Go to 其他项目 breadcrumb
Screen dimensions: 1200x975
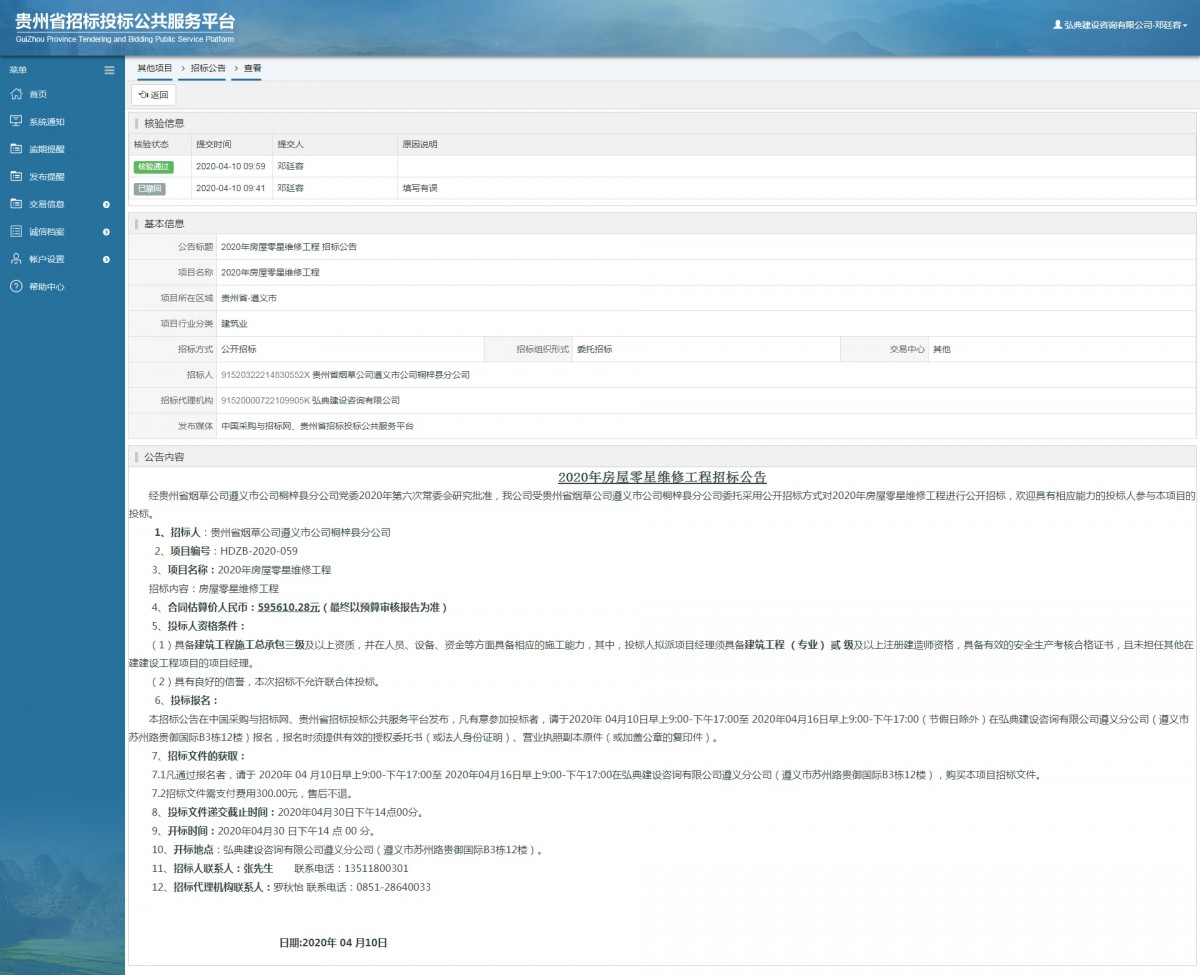click(x=155, y=68)
